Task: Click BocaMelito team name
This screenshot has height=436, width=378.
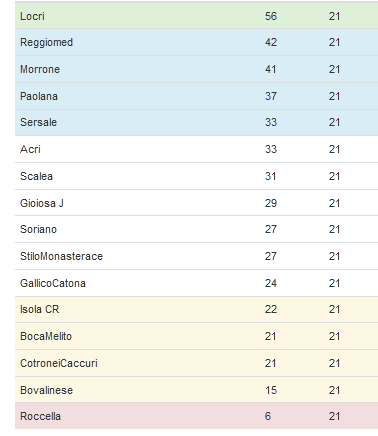Action: (46, 336)
